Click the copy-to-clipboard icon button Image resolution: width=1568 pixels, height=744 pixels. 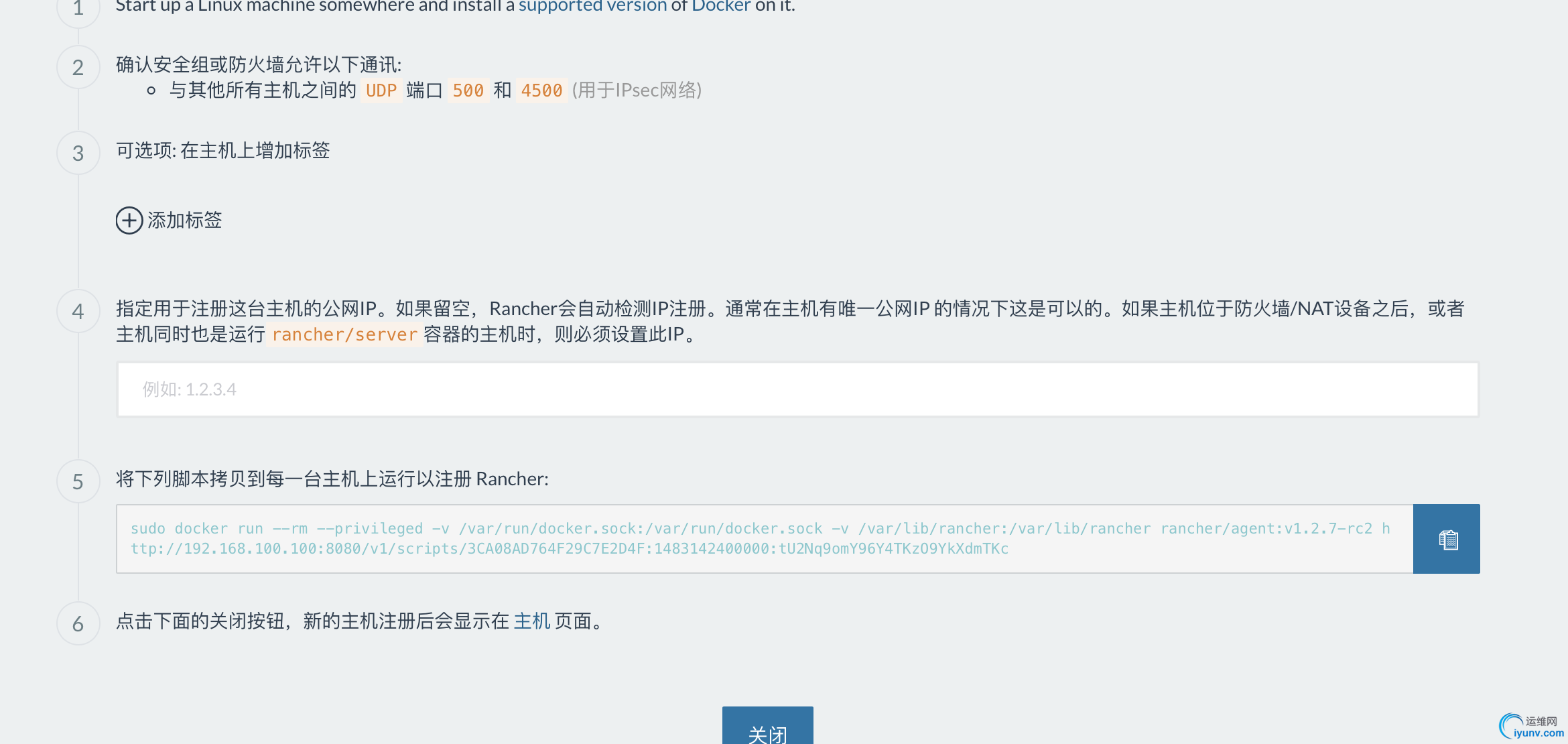tap(1447, 539)
